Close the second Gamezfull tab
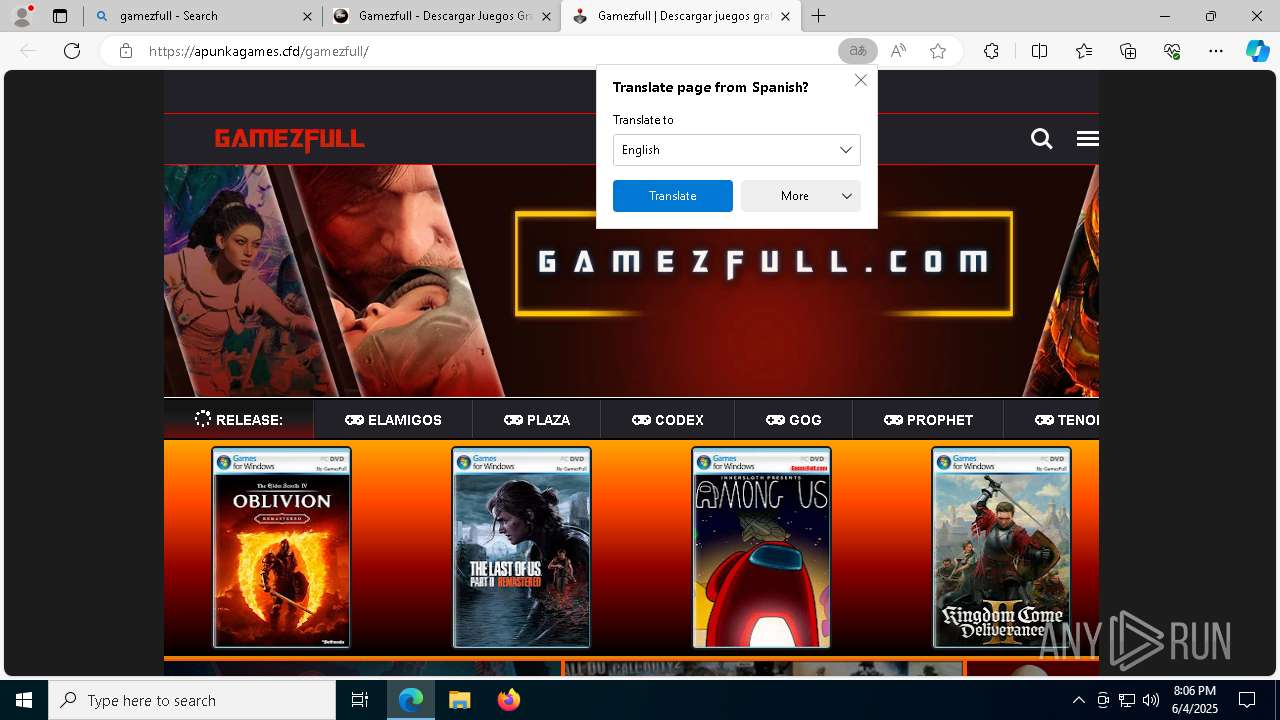This screenshot has width=1280, height=720. point(546,16)
